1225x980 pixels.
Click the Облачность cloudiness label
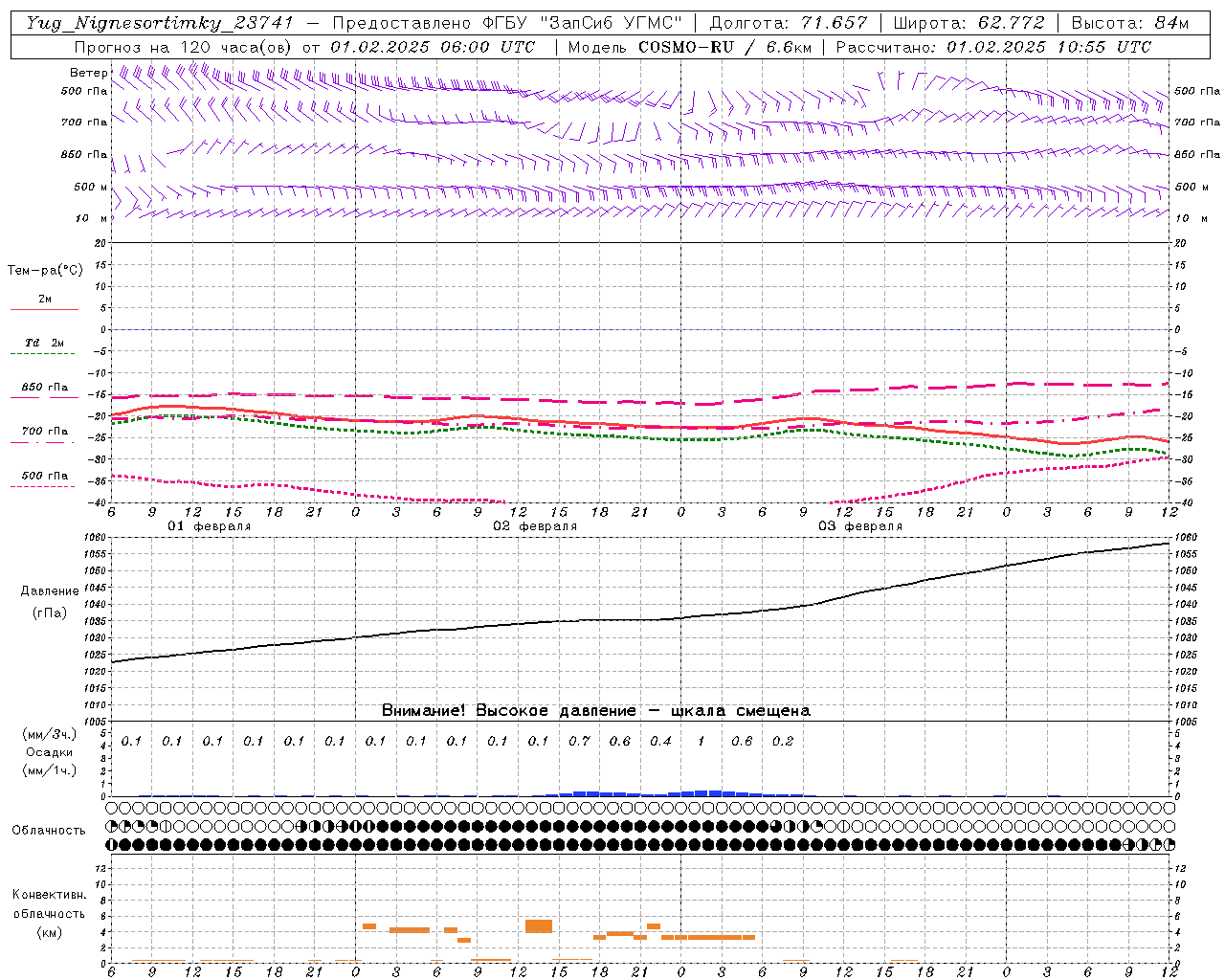click(x=49, y=831)
